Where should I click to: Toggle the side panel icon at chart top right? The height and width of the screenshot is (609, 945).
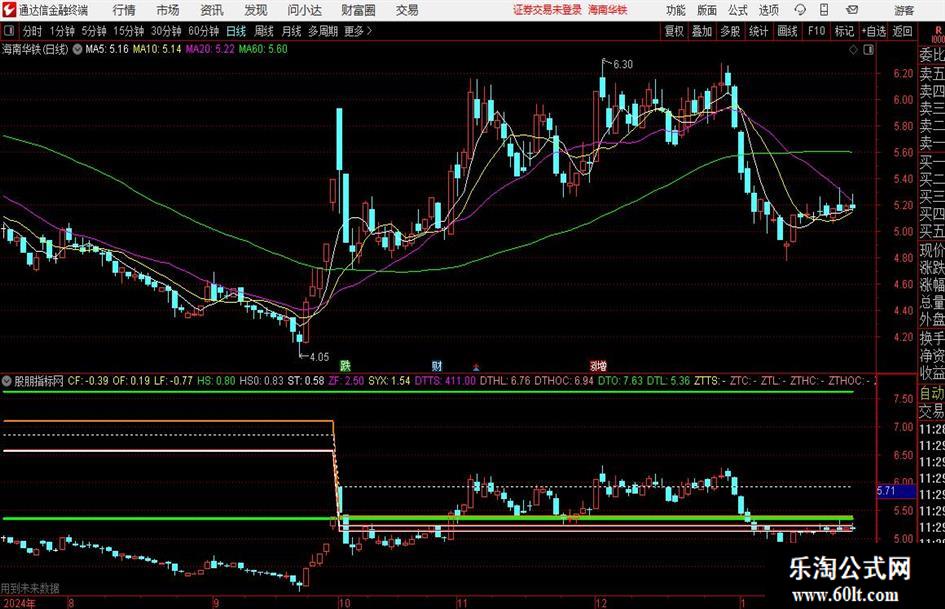[x=868, y=49]
